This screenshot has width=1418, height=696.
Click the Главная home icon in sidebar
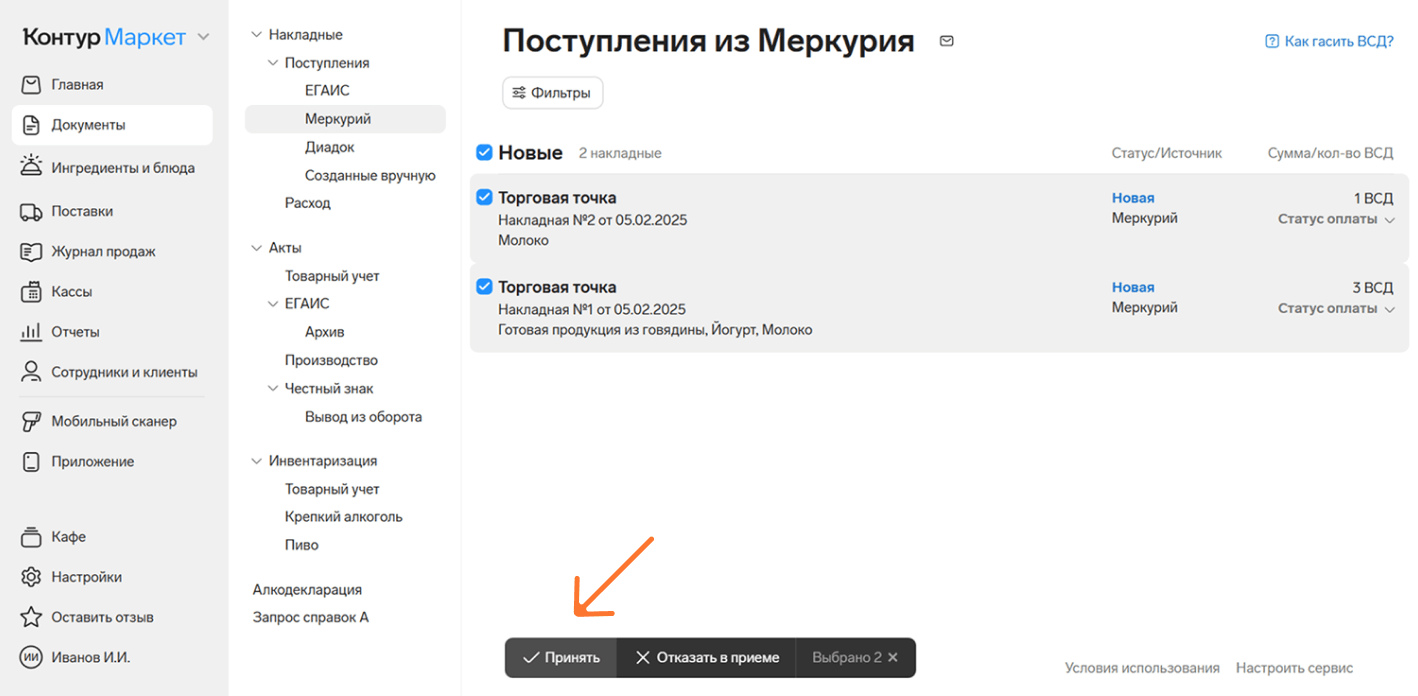tap(31, 85)
